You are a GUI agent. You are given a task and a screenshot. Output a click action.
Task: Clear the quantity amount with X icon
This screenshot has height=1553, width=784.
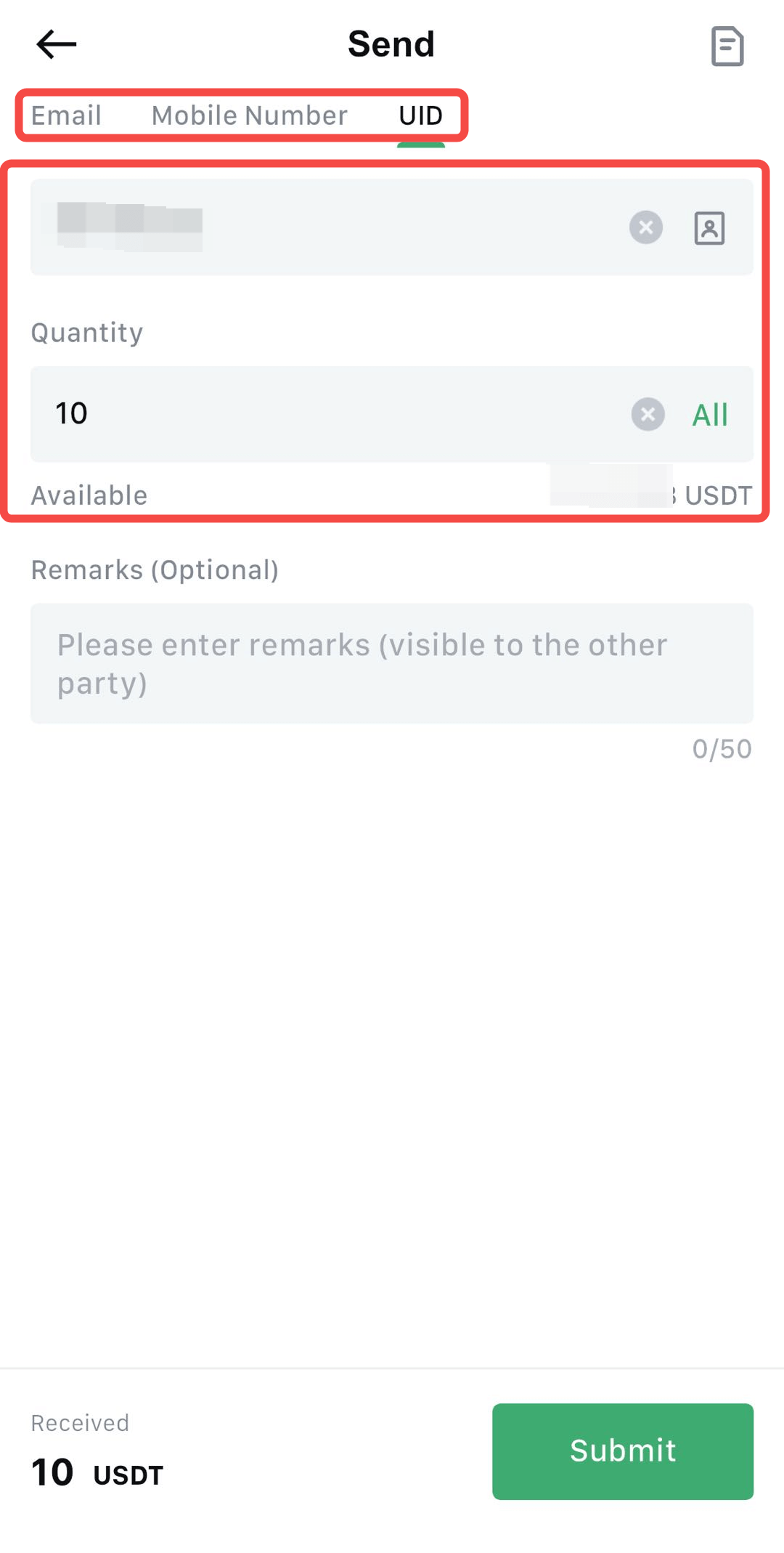[648, 415]
